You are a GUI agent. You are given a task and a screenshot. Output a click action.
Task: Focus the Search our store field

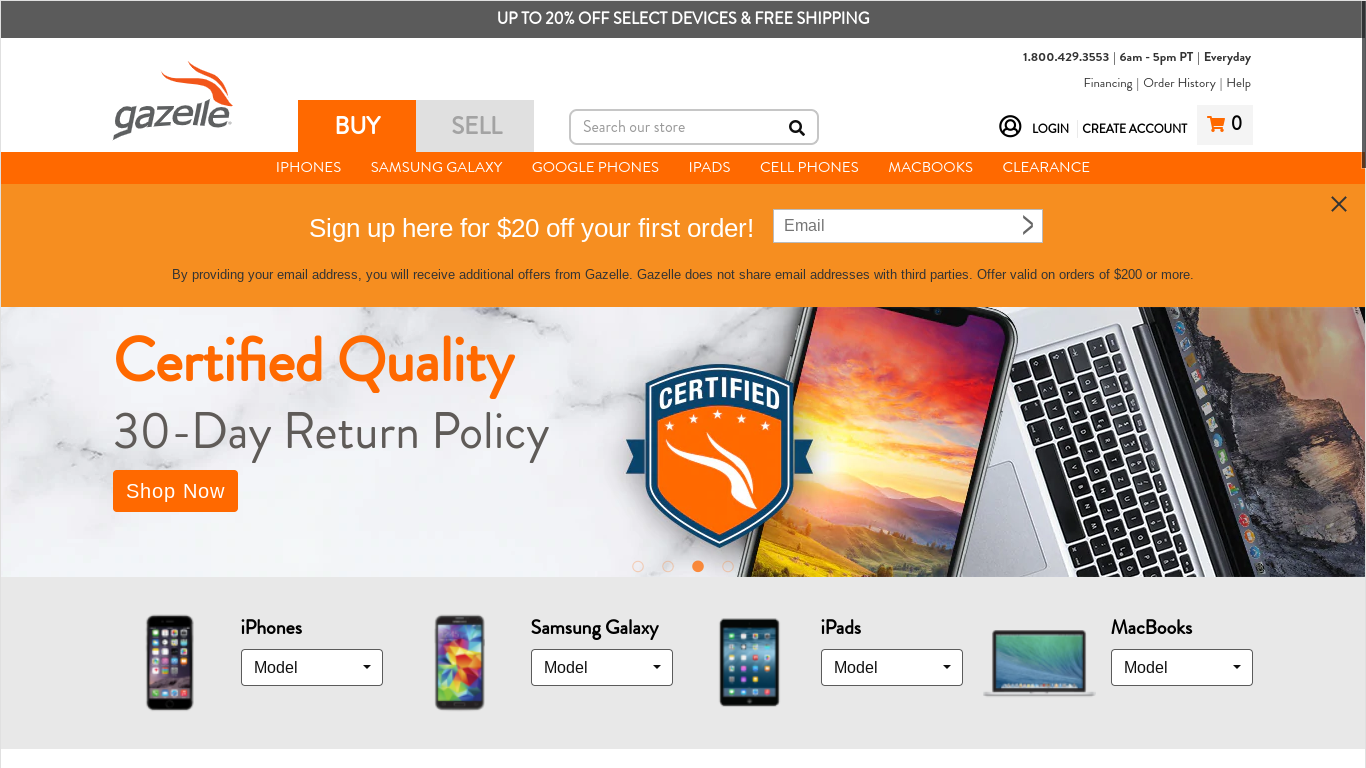click(x=680, y=127)
